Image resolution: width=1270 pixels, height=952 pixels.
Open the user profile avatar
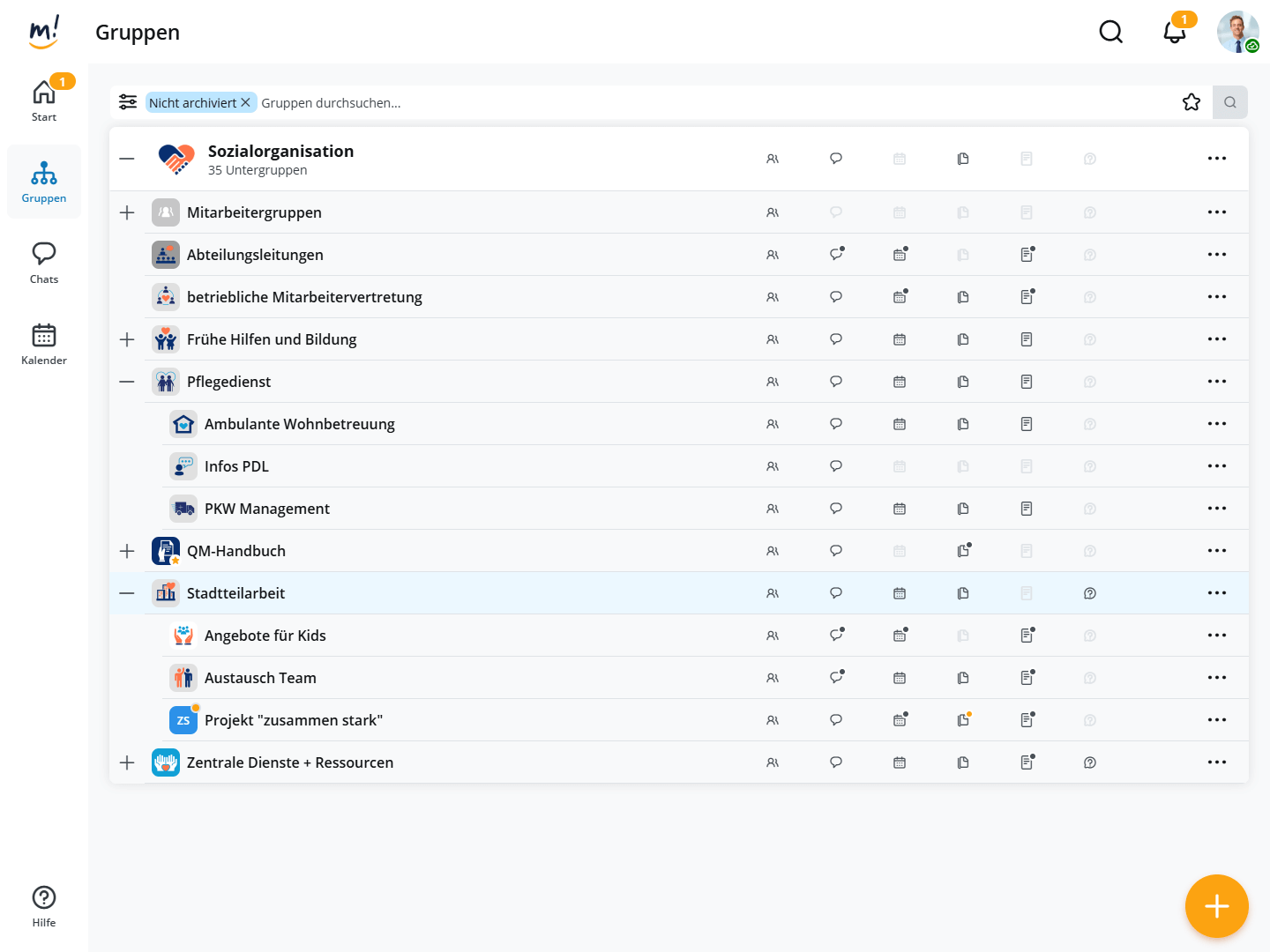coord(1237,33)
